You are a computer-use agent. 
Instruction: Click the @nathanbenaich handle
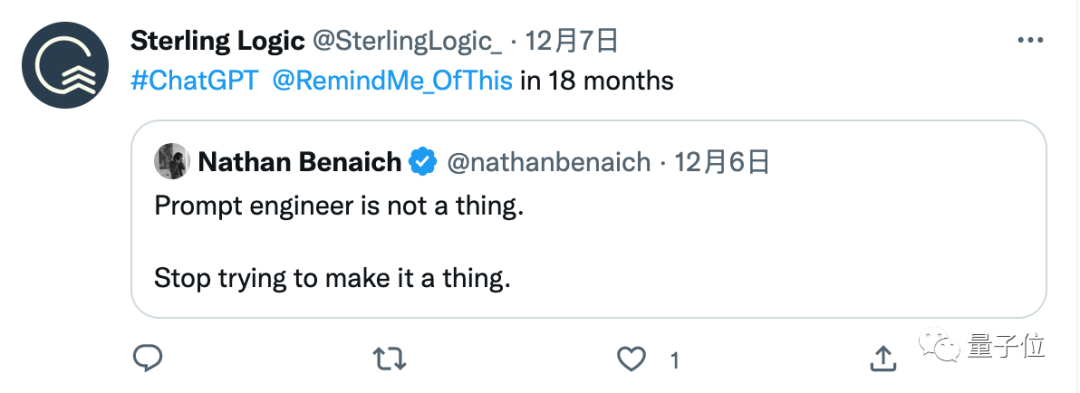549,163
